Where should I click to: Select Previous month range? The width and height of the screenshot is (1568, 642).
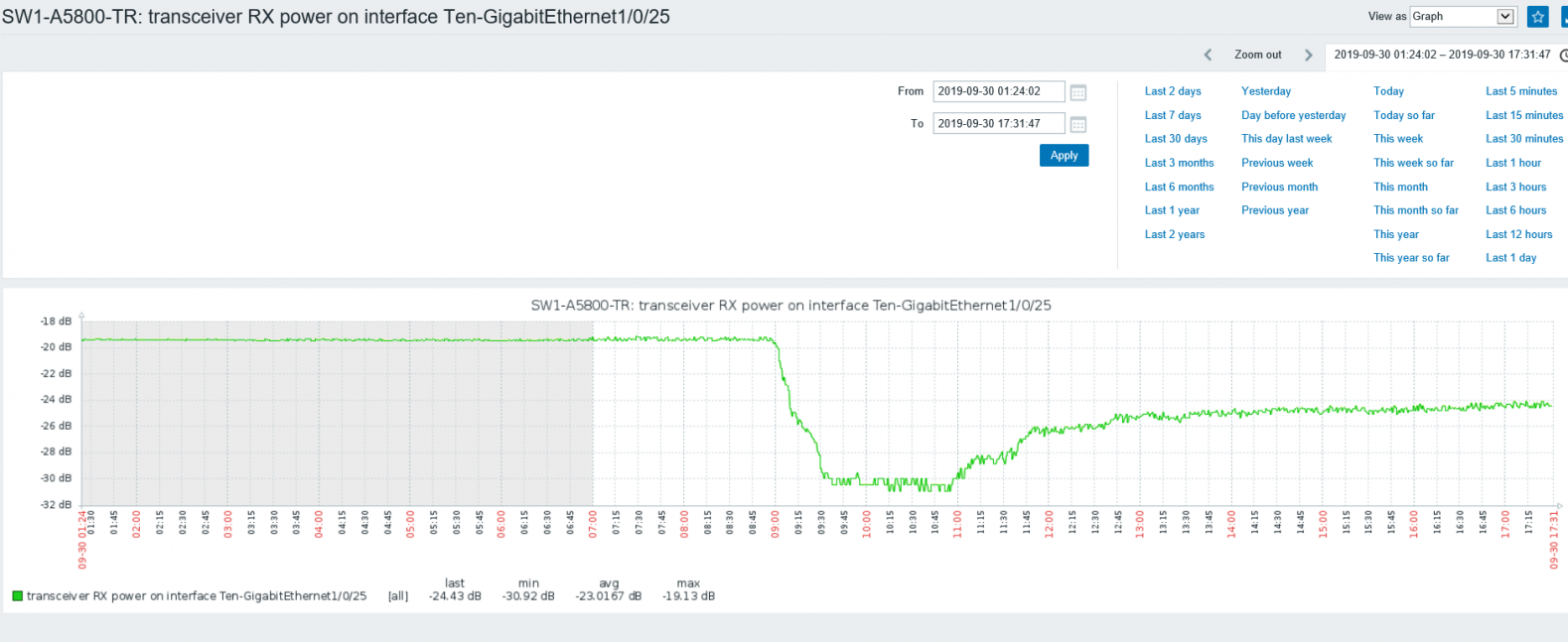pyautogui.click(x=1279, y=187)
